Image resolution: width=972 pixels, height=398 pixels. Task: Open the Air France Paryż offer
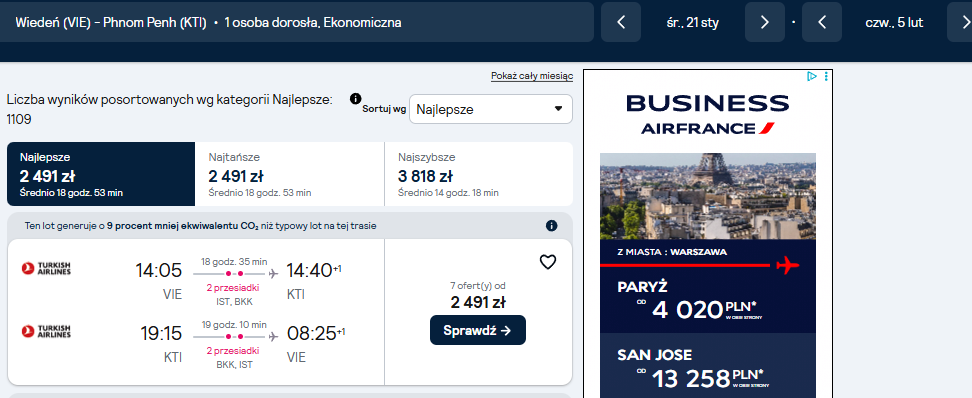(708, 301)
